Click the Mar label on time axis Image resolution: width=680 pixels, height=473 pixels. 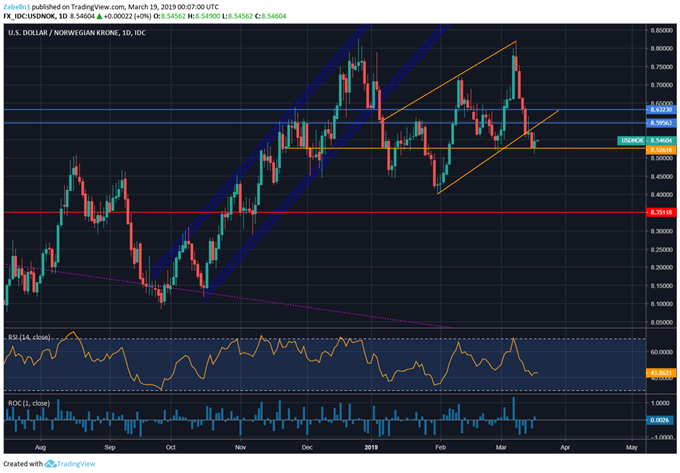pos(501,447)
